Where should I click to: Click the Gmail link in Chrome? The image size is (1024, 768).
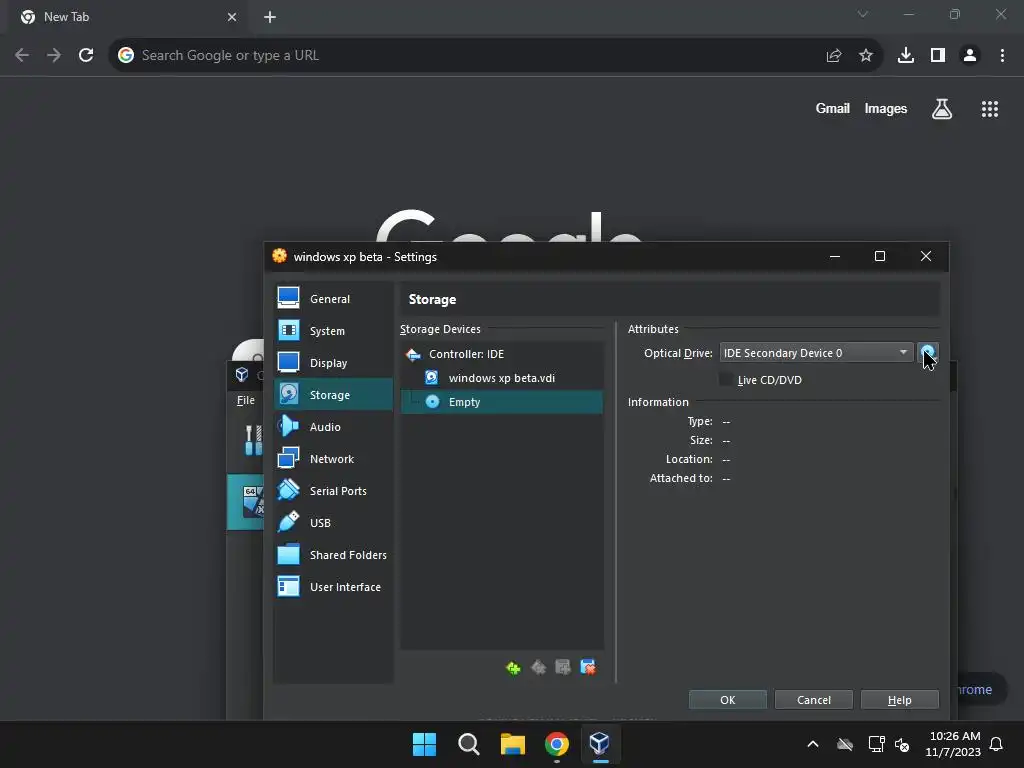tap(833, 108)
